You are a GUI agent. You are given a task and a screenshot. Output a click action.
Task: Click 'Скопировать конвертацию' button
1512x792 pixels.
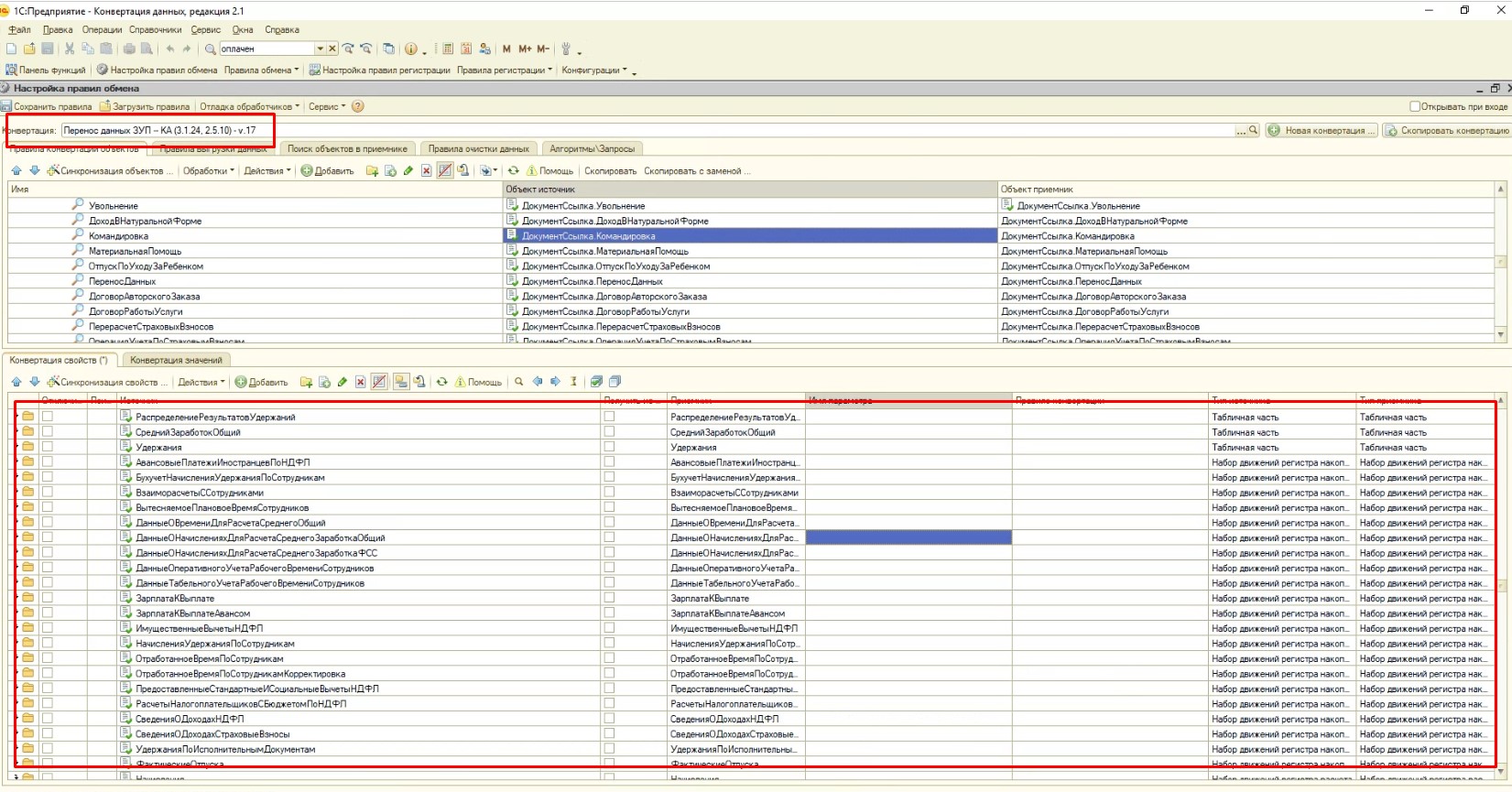tap(1447, 130)
